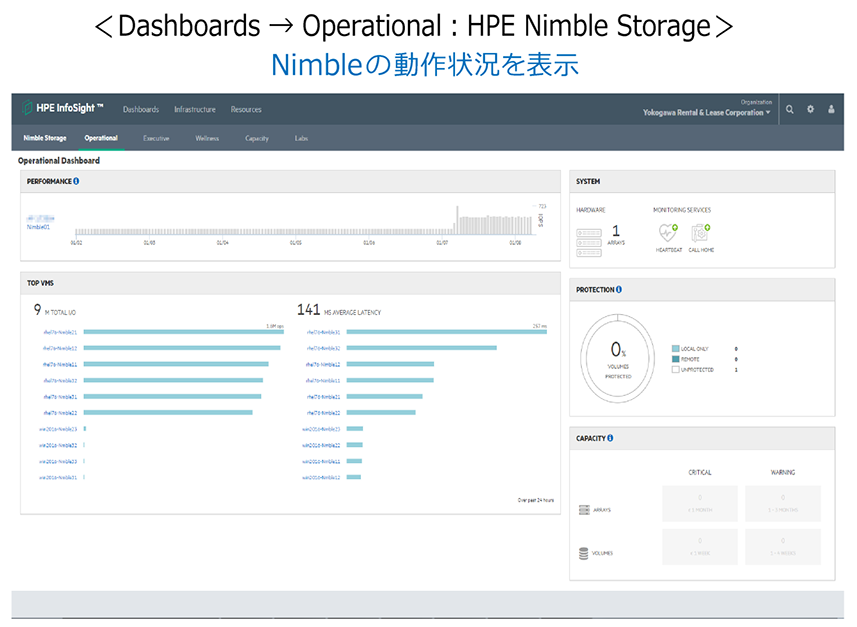
Task: Open the user account icon
Action: [831, 109]
